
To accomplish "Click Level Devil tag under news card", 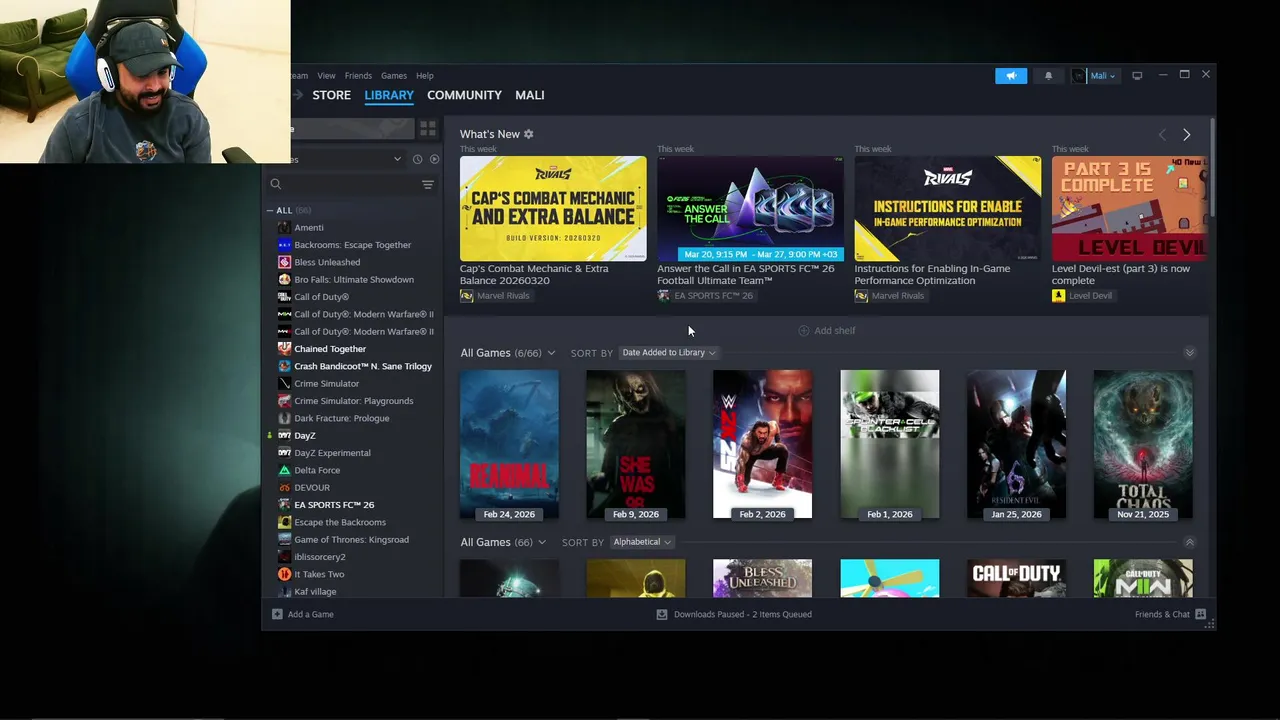I will point(1082,296).
